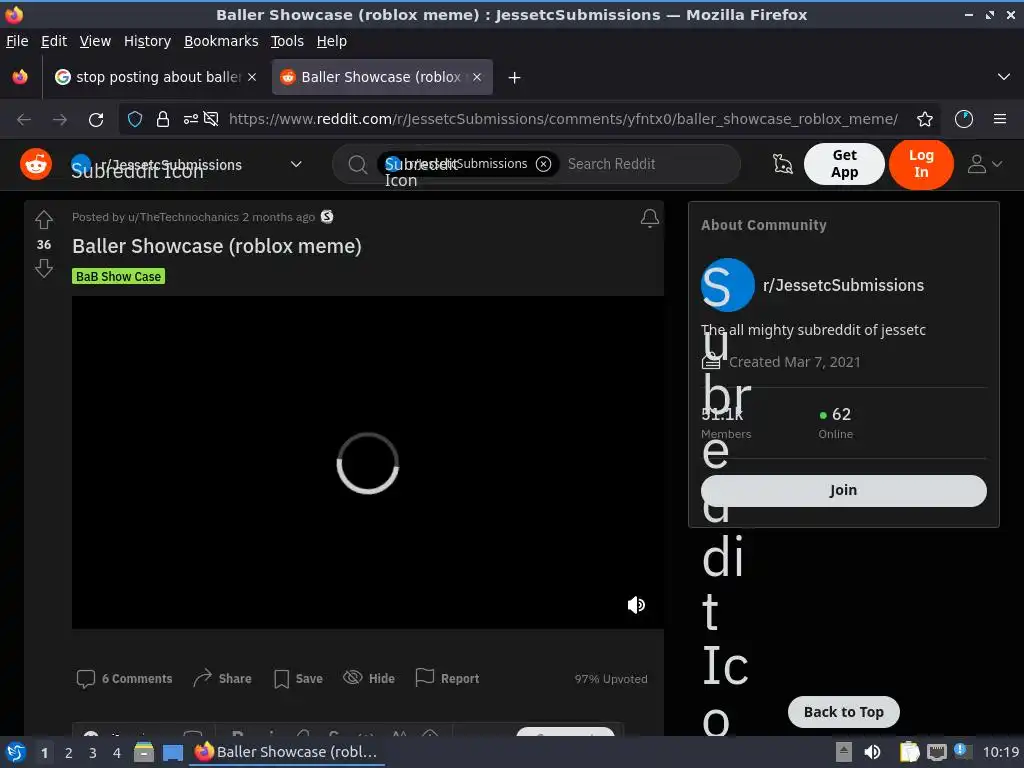
Task: Close the 'stop posting about baller' tab
Action: [252, 77]
